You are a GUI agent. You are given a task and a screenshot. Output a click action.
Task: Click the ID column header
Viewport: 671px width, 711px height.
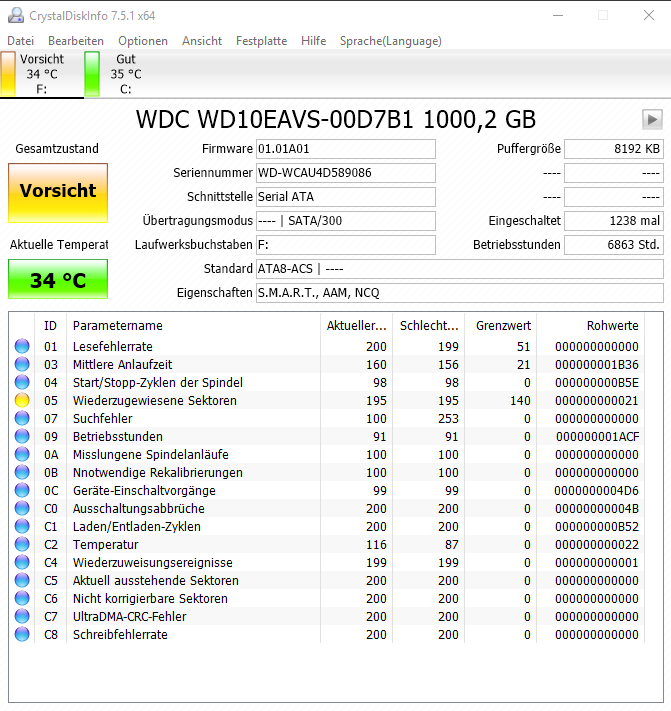click(50, 326)
